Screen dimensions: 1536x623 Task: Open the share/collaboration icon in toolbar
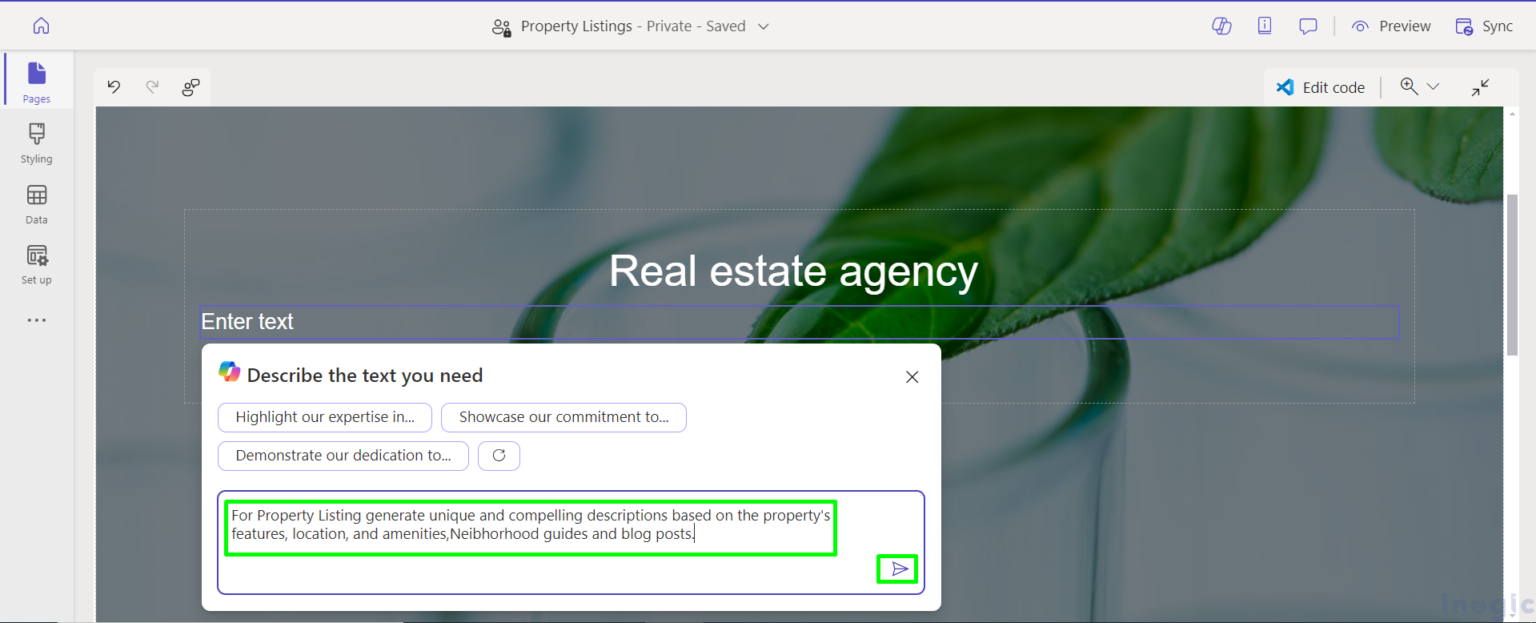(x=191, y=87)
